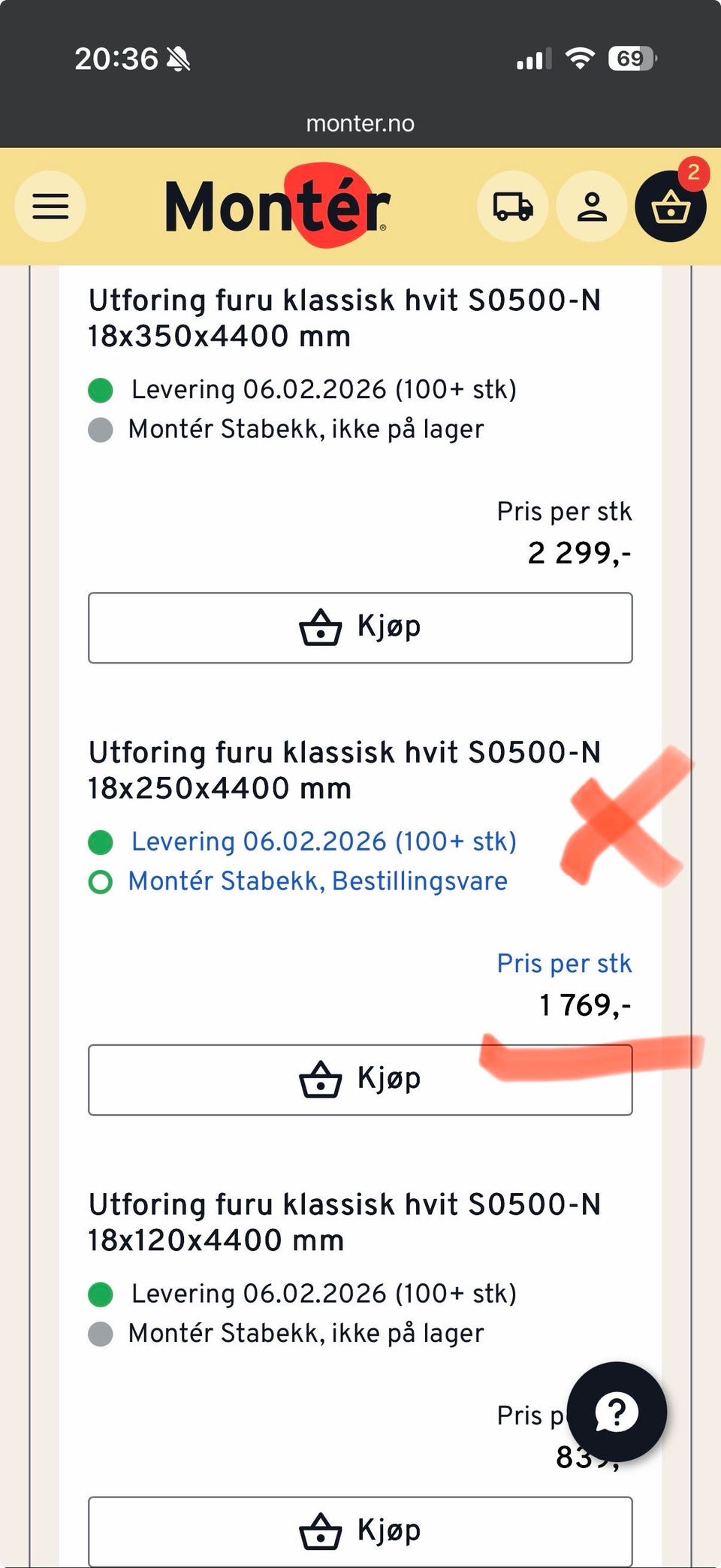Tap the 2 299,- price
Screen dimensions: 721x1568
tap(579, 553)
